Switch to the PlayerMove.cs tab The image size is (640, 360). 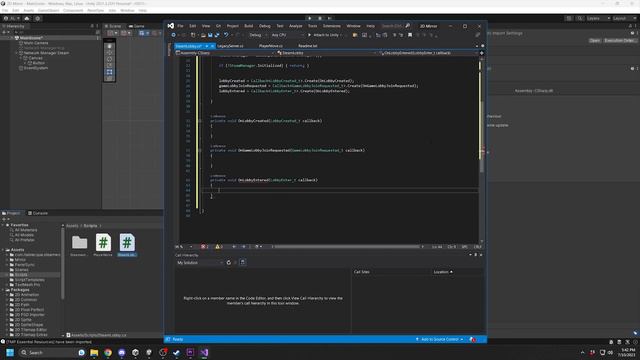tap(271, 46)
